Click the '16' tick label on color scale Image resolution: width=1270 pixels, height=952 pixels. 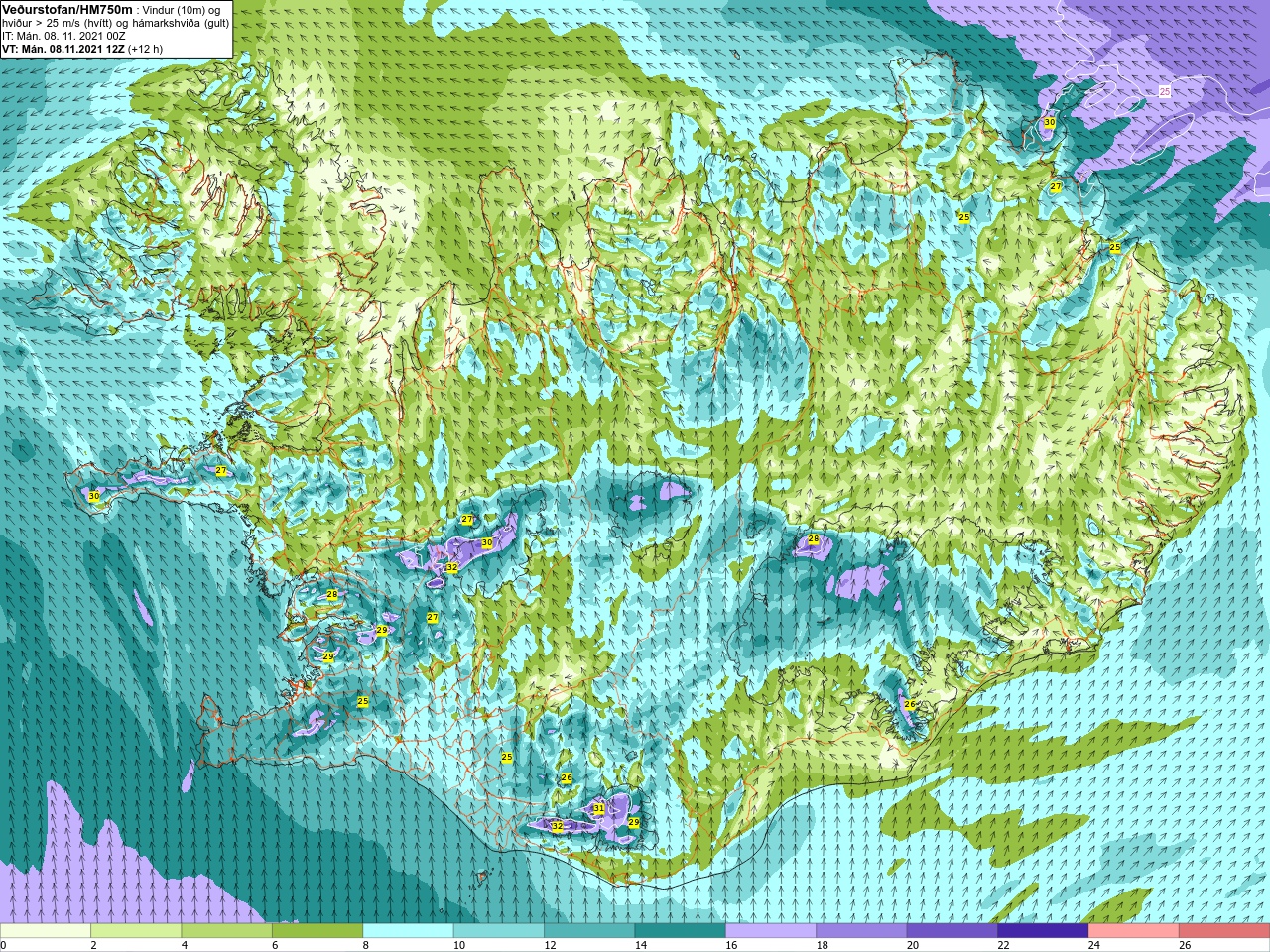731,946
